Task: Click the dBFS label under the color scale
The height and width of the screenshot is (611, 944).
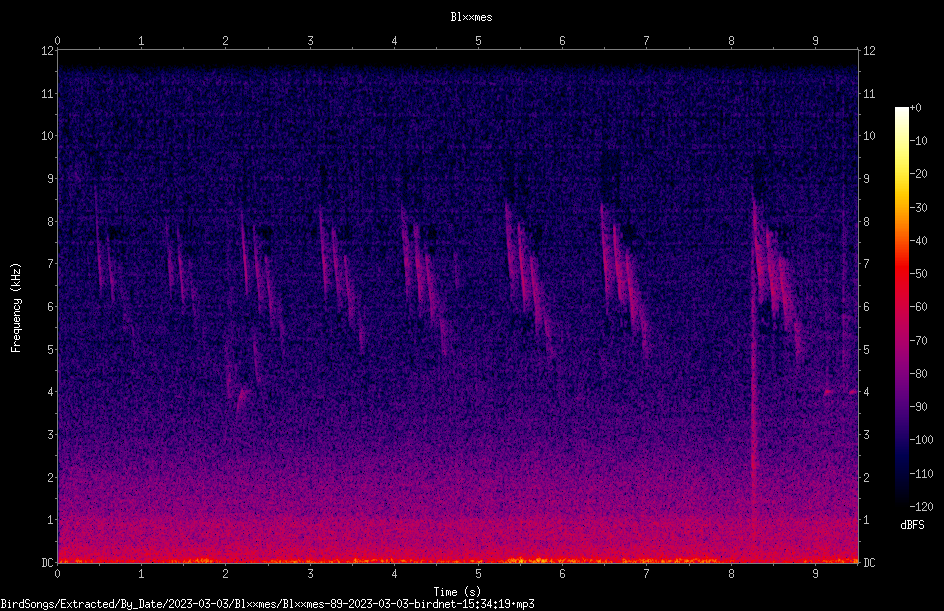Action: click(x=912, y=525)
